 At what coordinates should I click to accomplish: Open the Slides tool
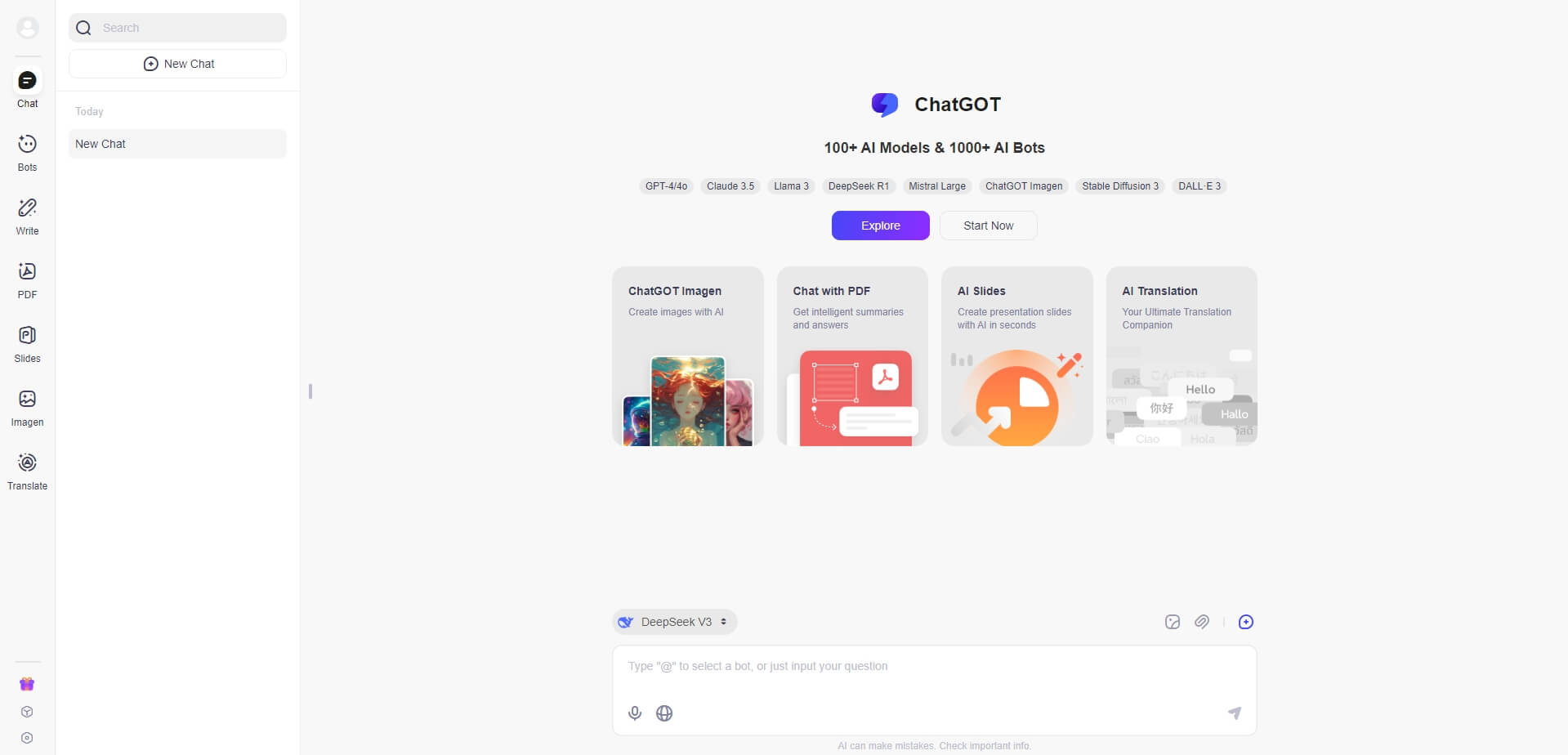tap(28, 344)
